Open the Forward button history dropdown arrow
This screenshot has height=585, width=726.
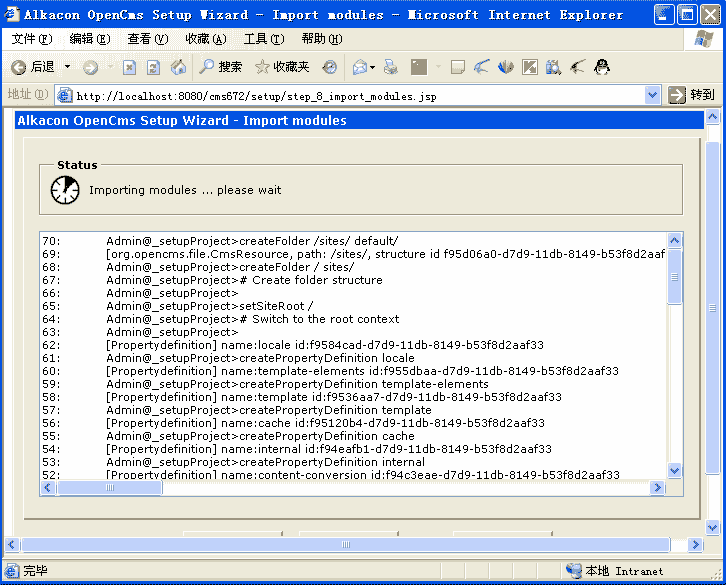tap(110, 67)
